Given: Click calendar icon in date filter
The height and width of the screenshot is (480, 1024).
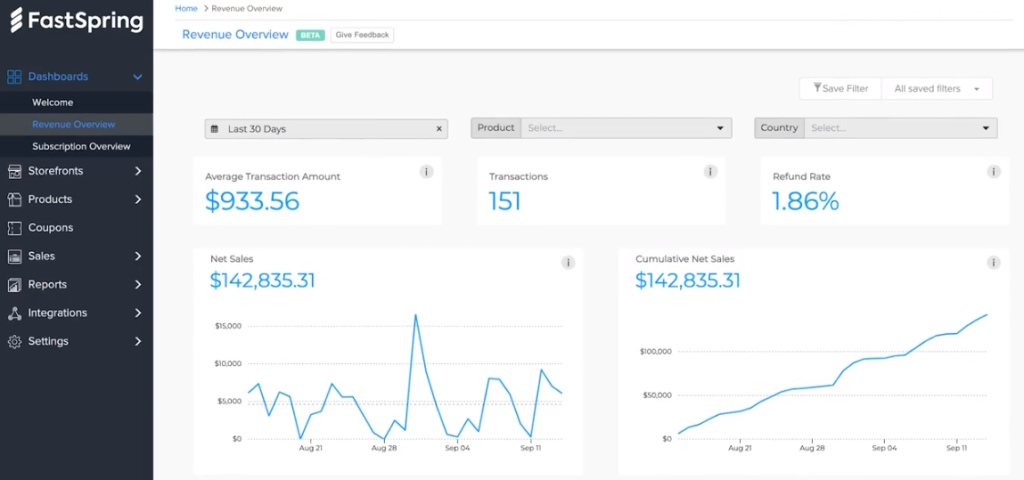Looking at the screenshot, I should pyautogui.click(x=214, y=129).
